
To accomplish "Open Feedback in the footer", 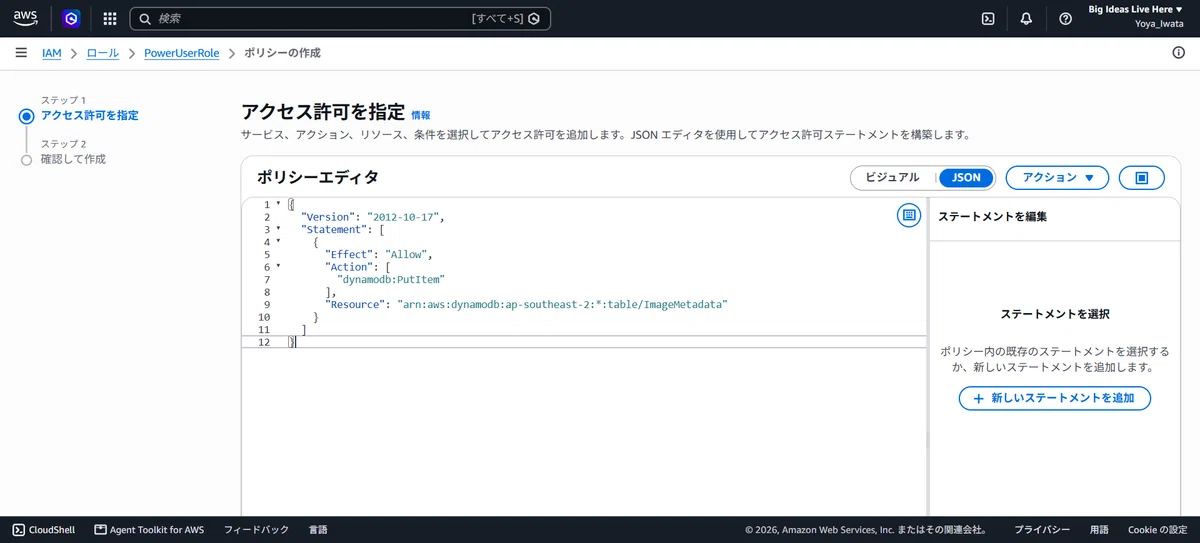I will 256,530.
